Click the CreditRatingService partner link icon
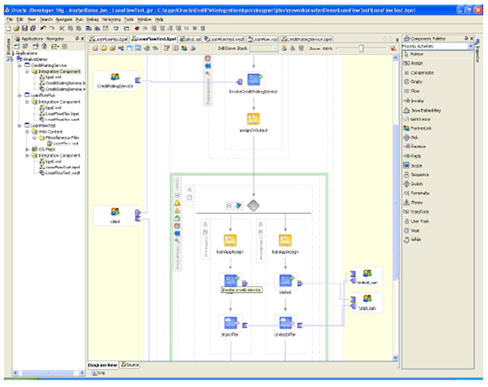The height and width of the screenshot is (387, 488). [x=115, y=77]
